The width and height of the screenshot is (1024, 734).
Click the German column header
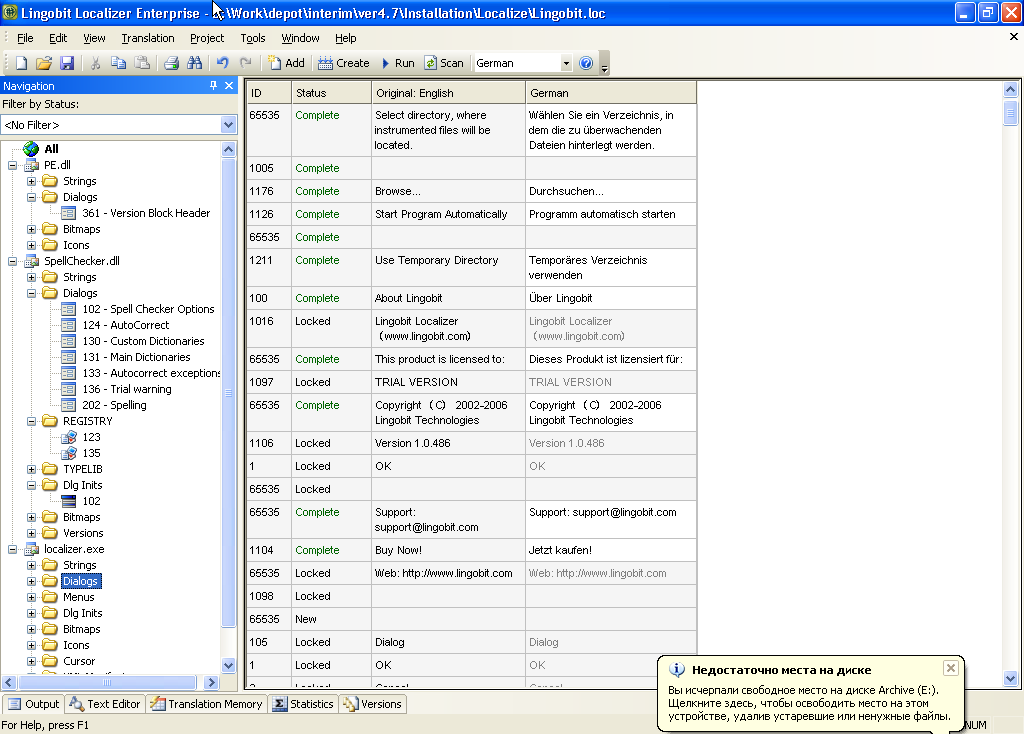point(611,93)
